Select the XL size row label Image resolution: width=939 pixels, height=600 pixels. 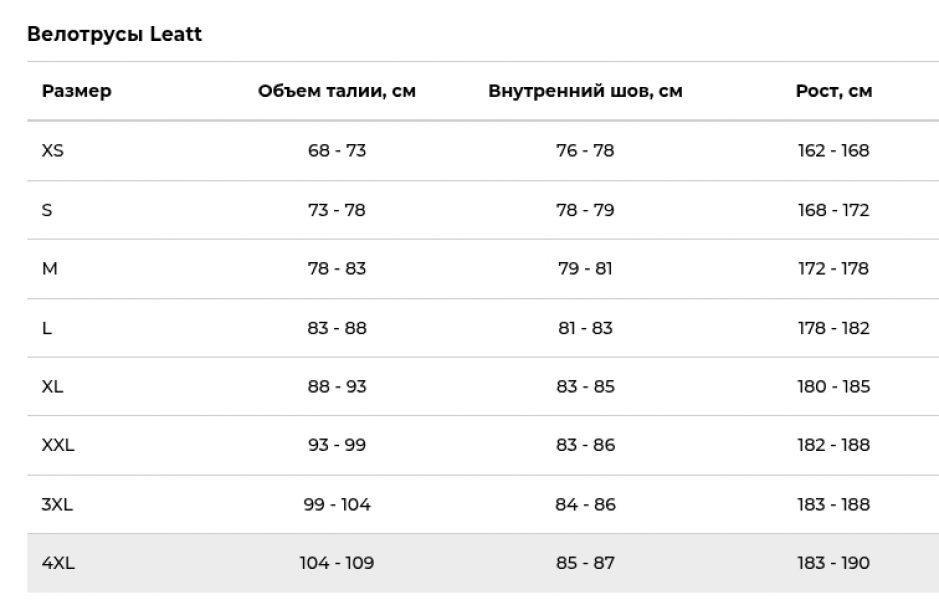[53, 386]
